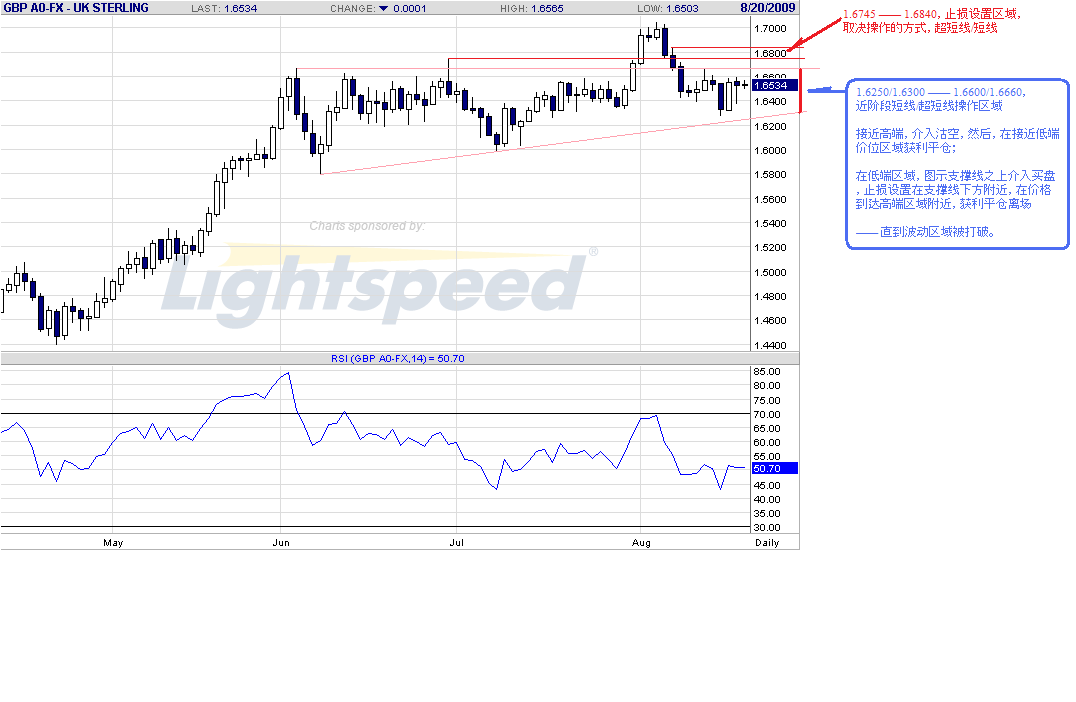This screenshot has height=702, width=1076.
Task: Click the RSI 75.00 axis label
Action: pos(767,401)
